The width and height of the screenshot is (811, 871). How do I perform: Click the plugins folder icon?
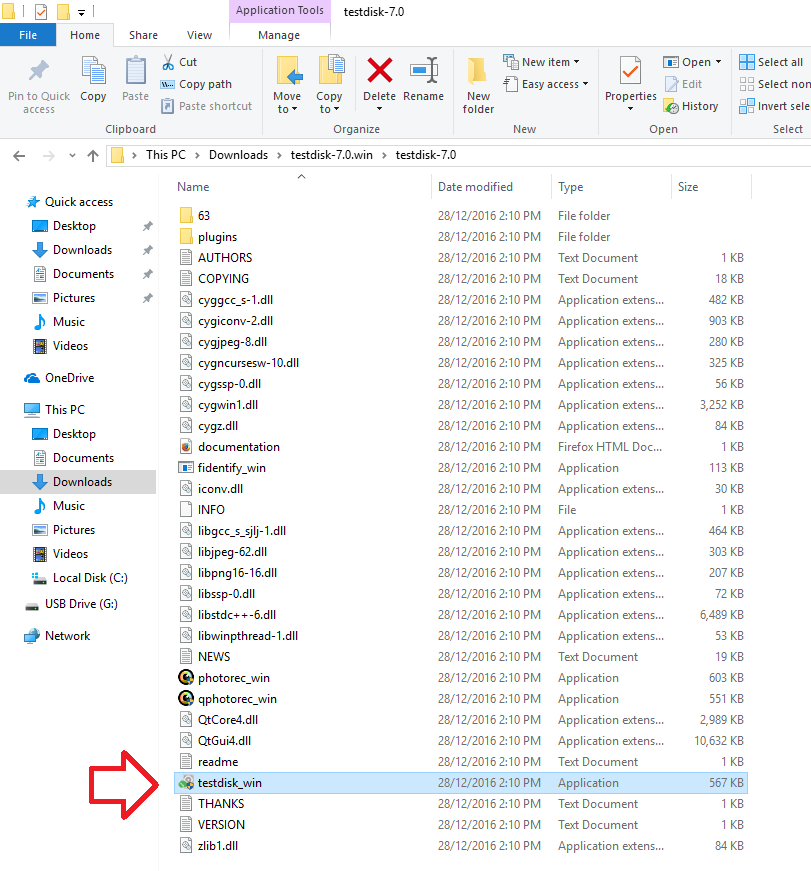(186, 237)
